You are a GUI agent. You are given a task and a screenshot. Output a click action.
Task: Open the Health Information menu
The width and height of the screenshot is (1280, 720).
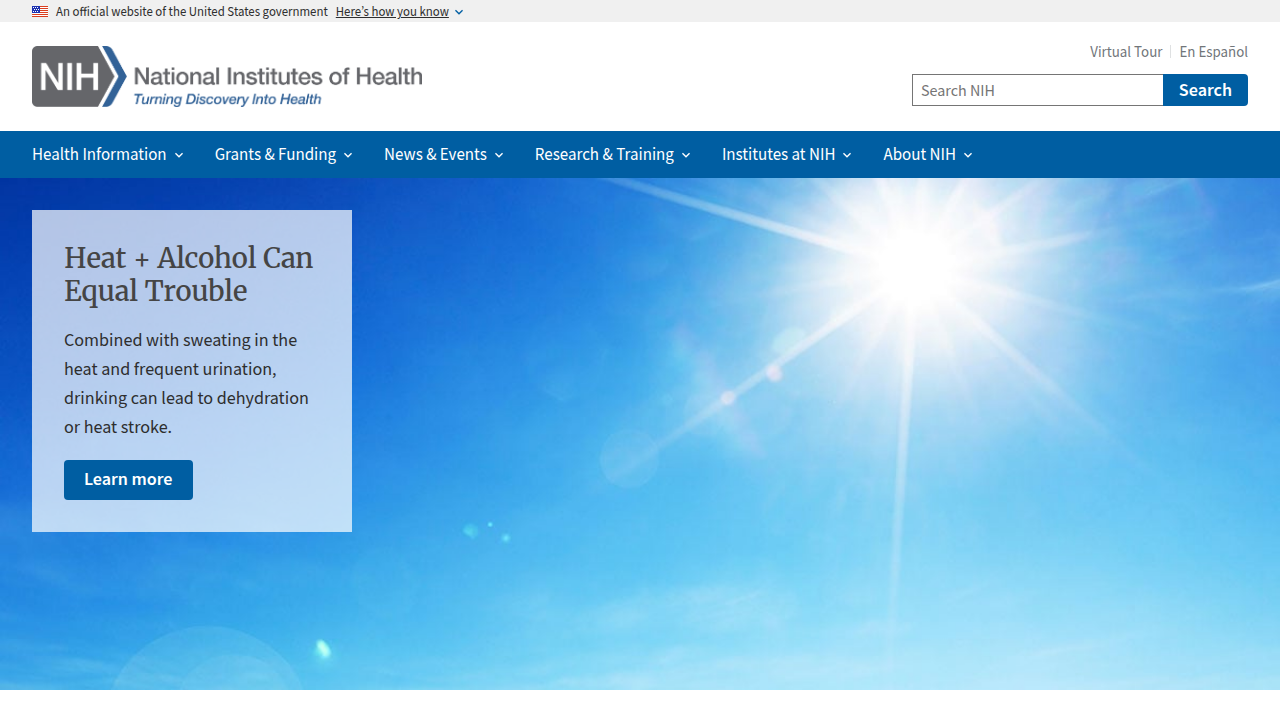(x=107, y=154)
